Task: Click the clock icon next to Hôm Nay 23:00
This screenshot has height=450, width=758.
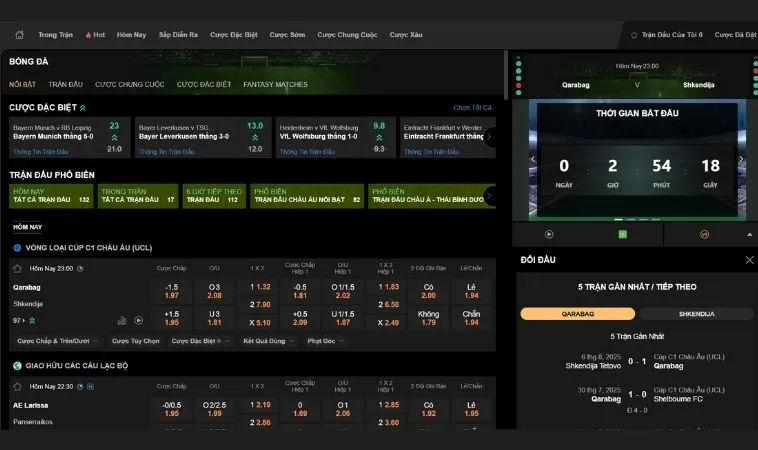Action: [80, 269]
